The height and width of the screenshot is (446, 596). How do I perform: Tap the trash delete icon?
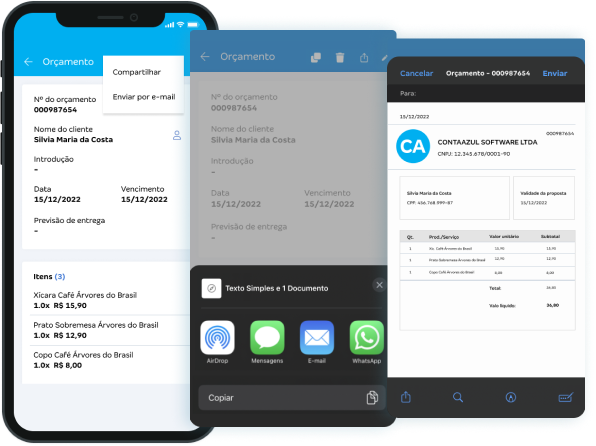(340, 57)
